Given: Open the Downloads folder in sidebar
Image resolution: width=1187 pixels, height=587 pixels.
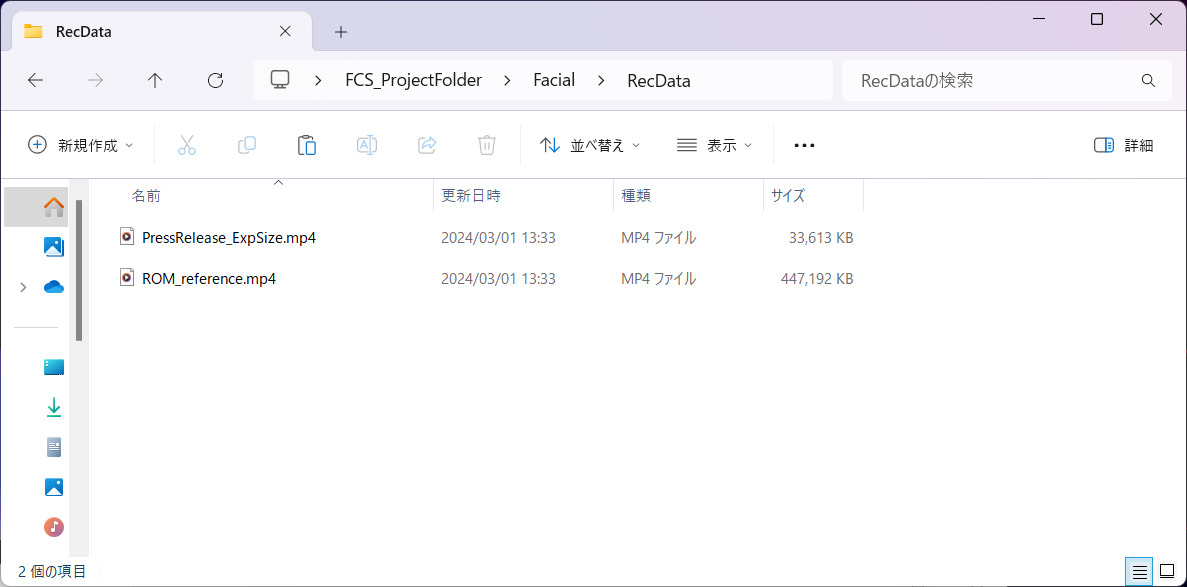Looking at the screenshot, I should click(54, 407).
